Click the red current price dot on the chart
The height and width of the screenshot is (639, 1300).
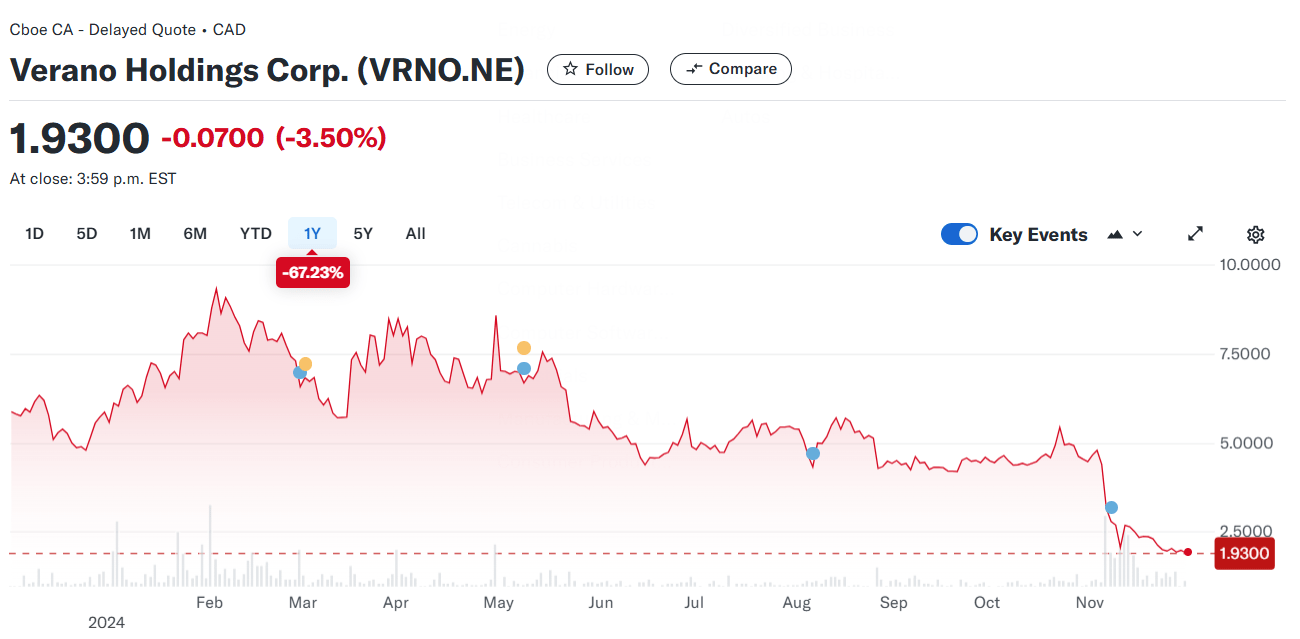pyautogui.click(x=1187, y=551)
